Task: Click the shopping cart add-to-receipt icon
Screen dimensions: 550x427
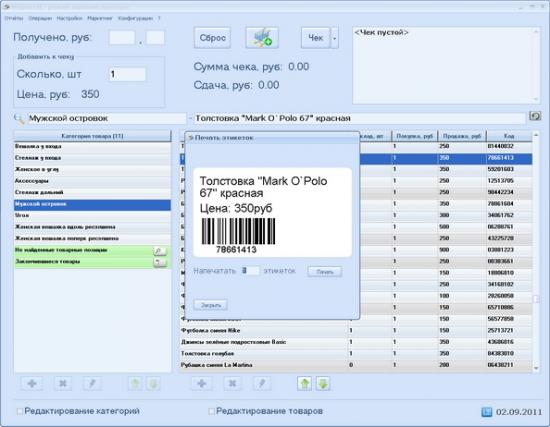Action: [x=262, y=38]
